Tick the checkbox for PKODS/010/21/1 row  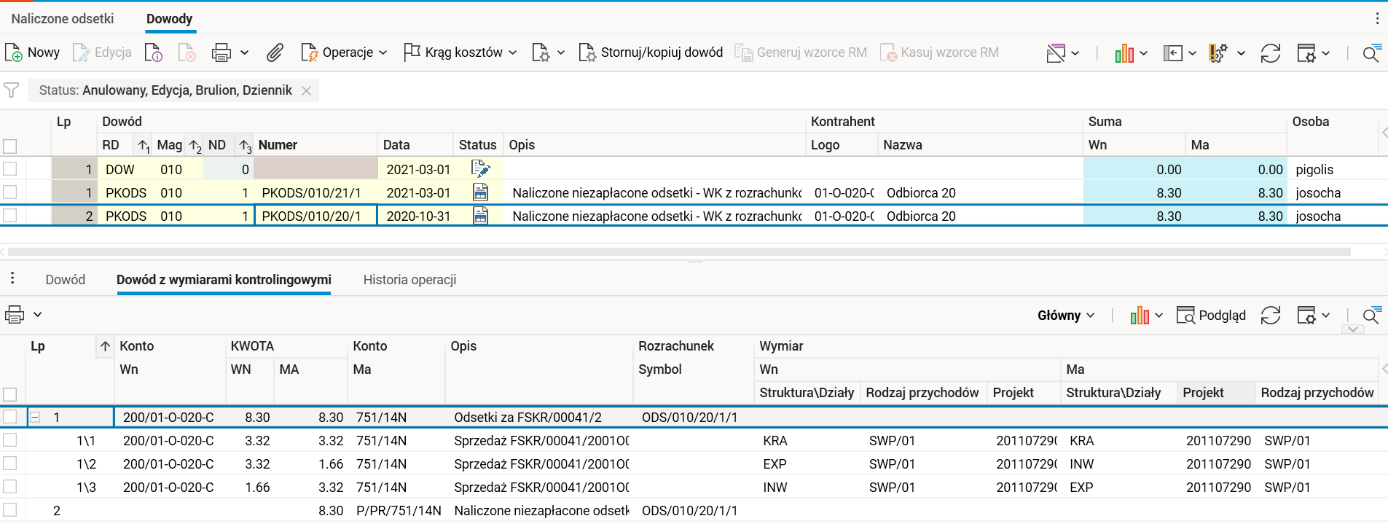pos(10,192)
